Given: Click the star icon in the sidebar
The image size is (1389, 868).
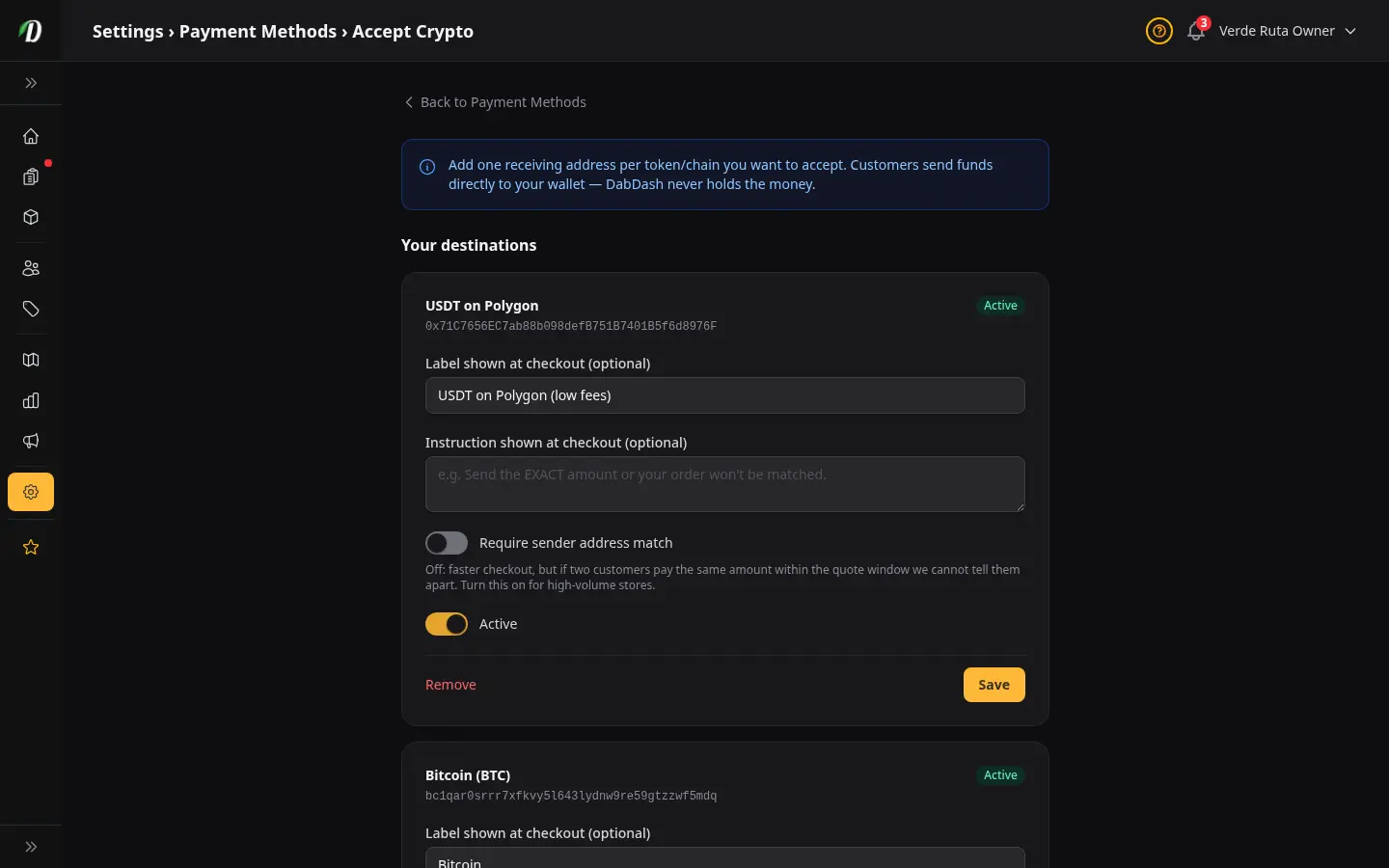Looking at the screenshot, I should tap(31, 547).
